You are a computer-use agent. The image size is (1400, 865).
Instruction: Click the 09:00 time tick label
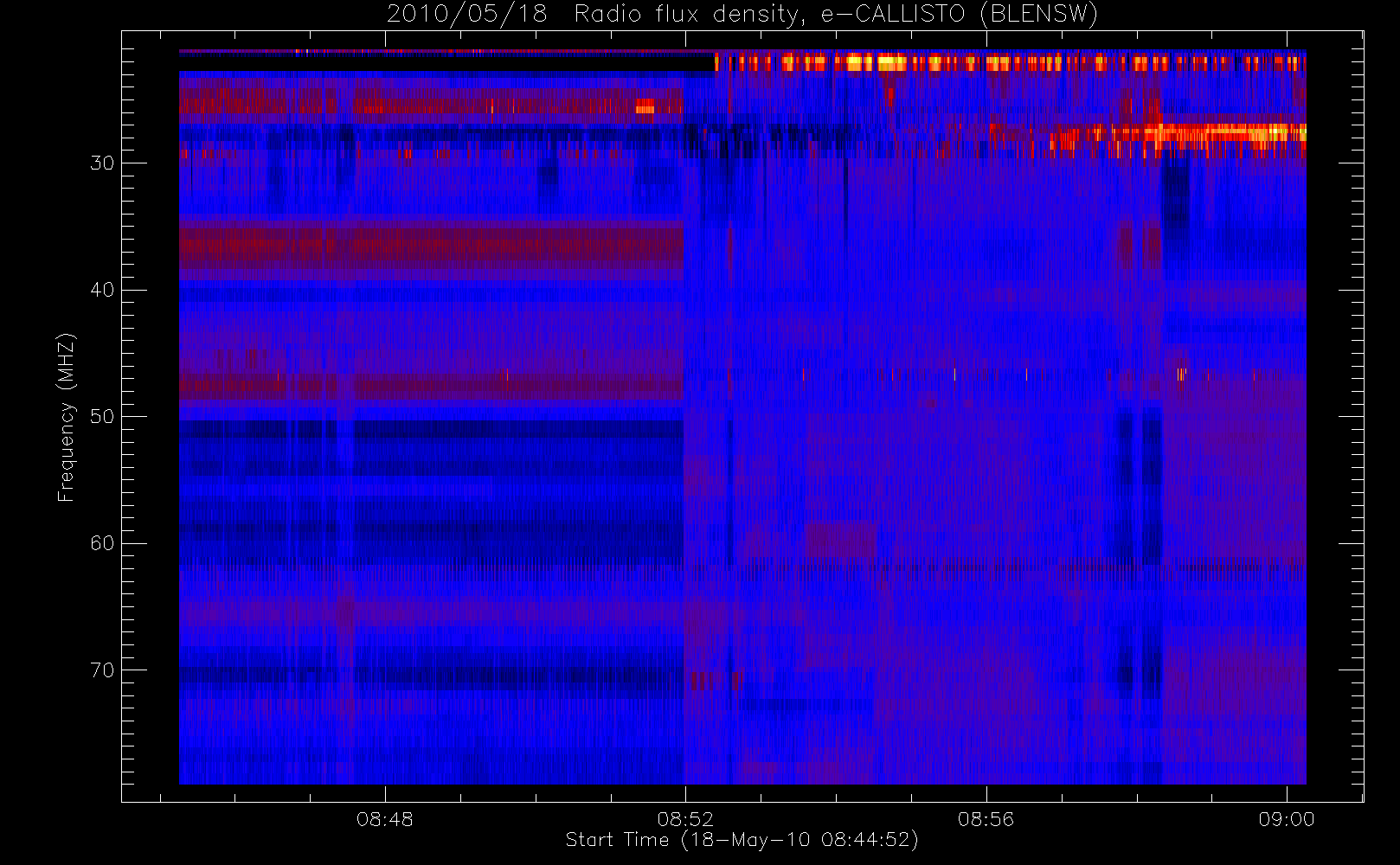click(x=1287, y=819)
